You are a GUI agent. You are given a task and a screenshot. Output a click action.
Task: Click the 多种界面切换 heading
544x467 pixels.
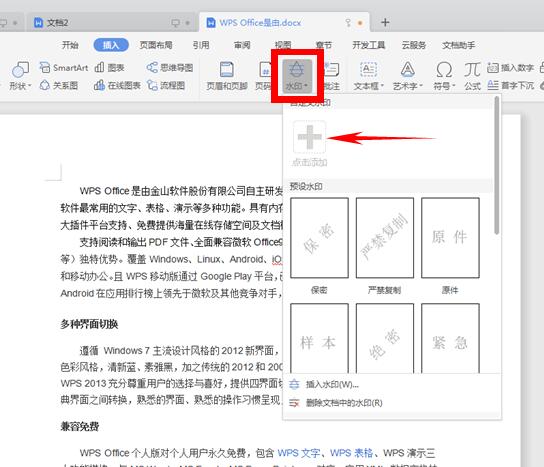89,324
